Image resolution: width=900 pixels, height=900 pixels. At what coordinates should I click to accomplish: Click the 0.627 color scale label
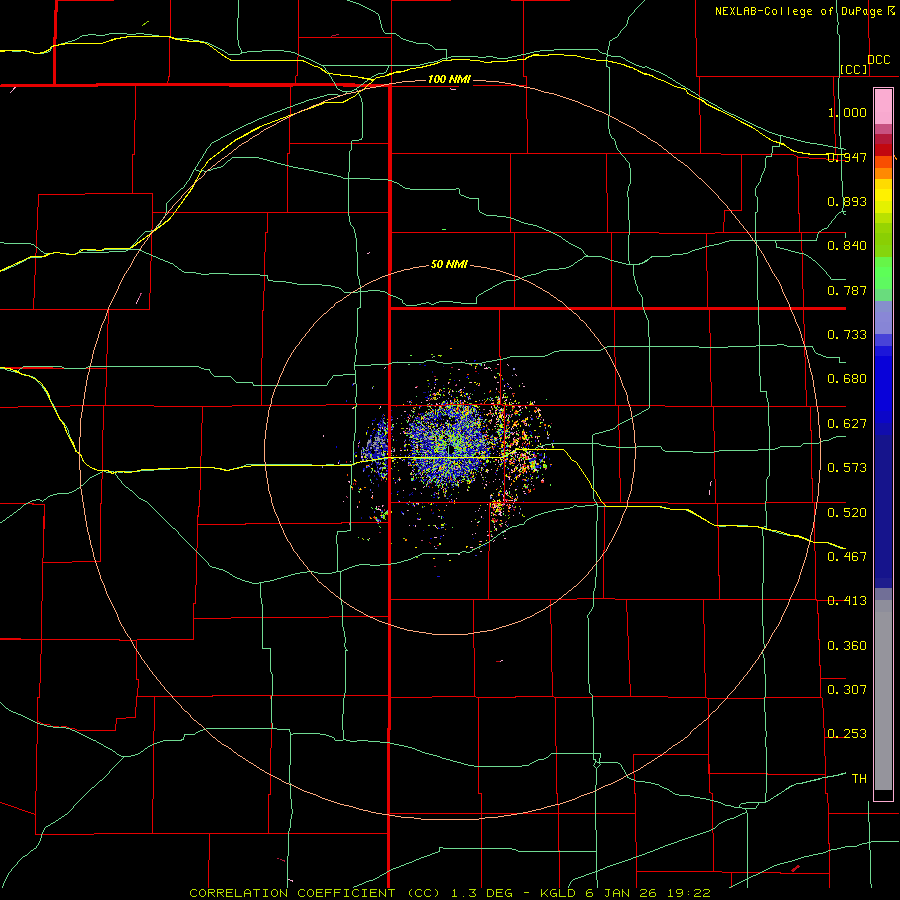pyautogui.click(x=847, y=424)
